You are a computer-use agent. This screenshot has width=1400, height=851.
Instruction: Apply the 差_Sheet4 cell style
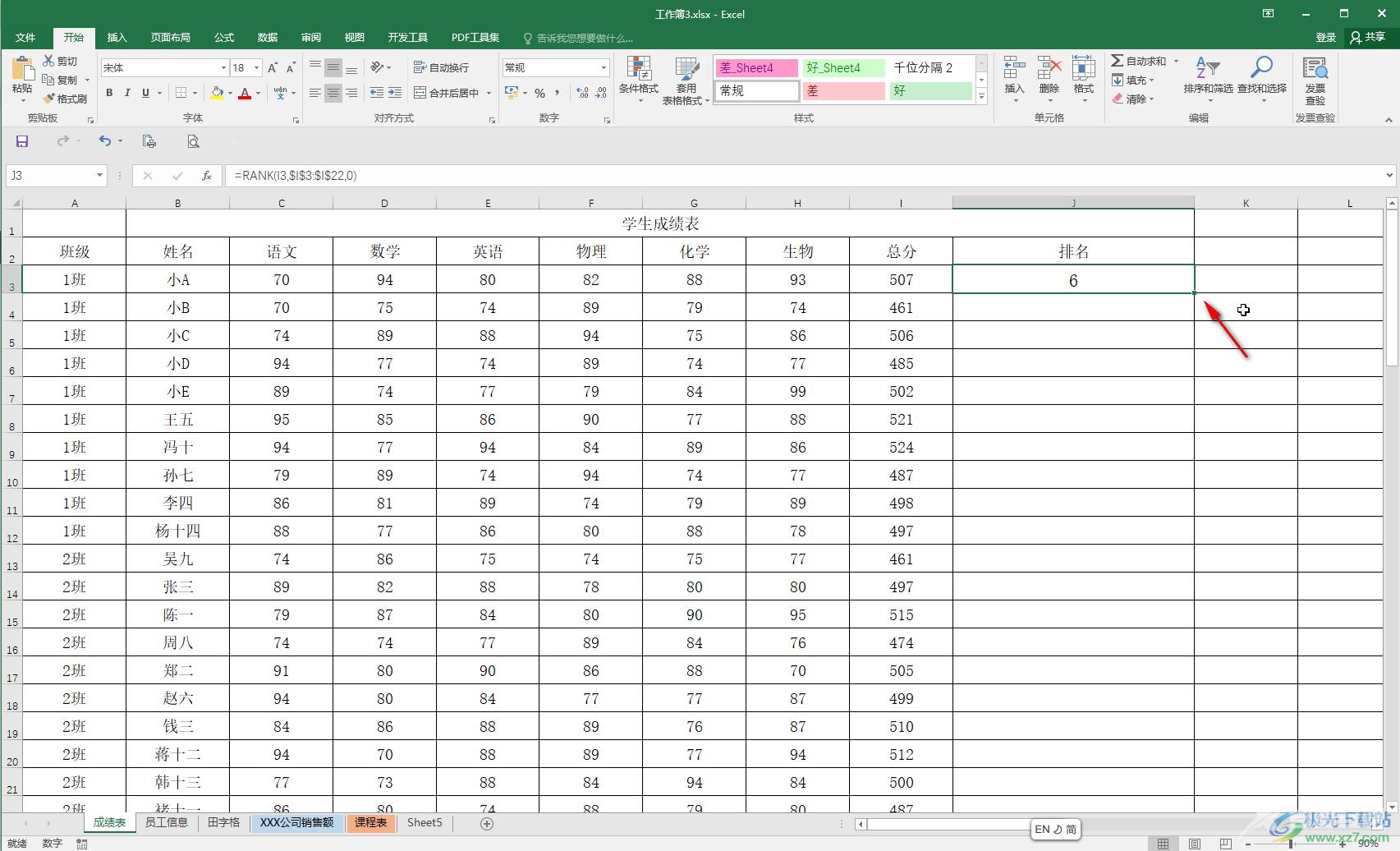click(756, 68)
